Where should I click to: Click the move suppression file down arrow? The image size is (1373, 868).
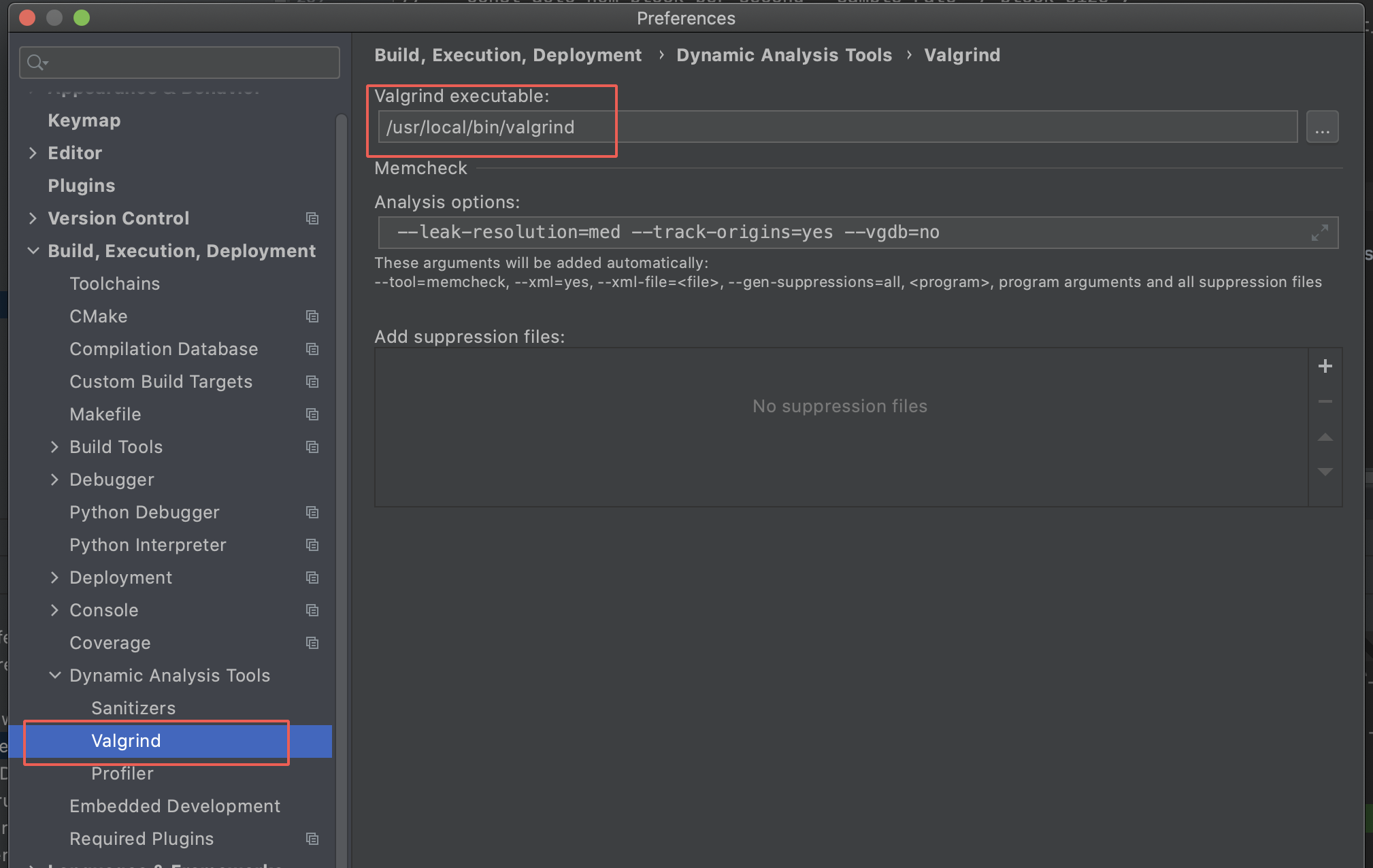coord(1325,471)
